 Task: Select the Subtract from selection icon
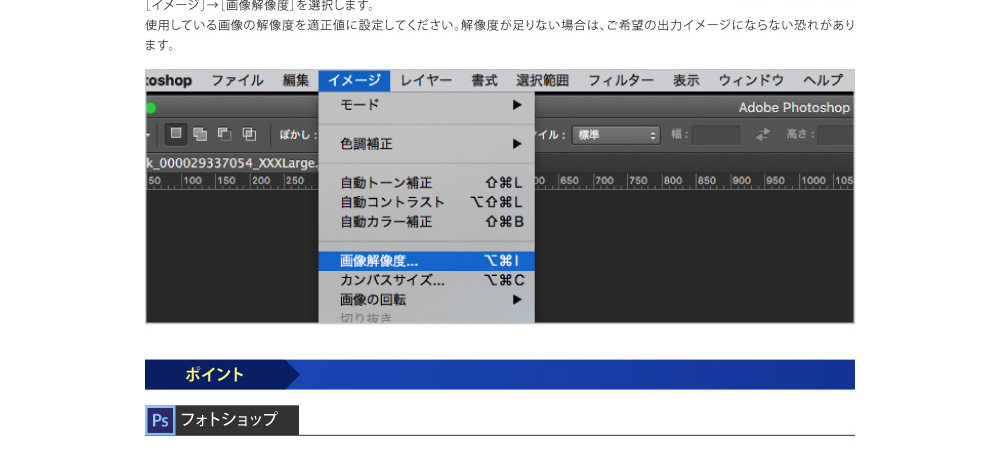coord(224,135)
